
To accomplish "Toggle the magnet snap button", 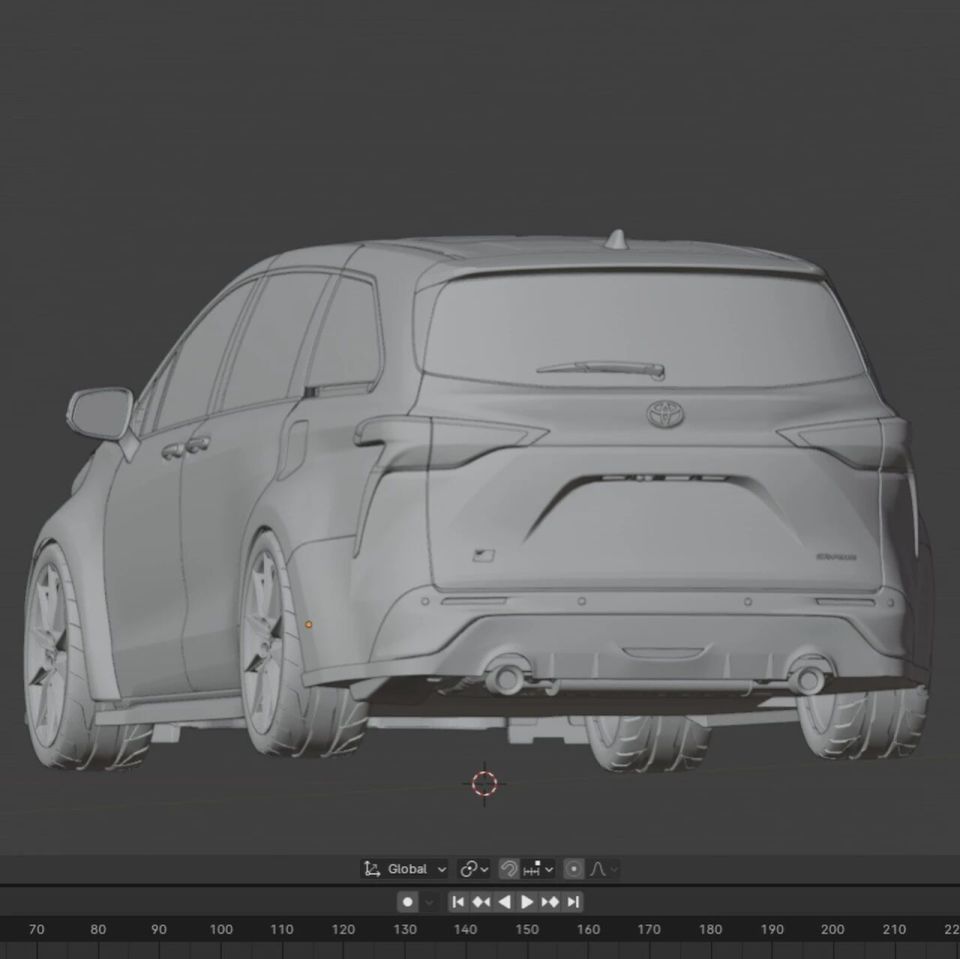I will [x=509, y=869].
